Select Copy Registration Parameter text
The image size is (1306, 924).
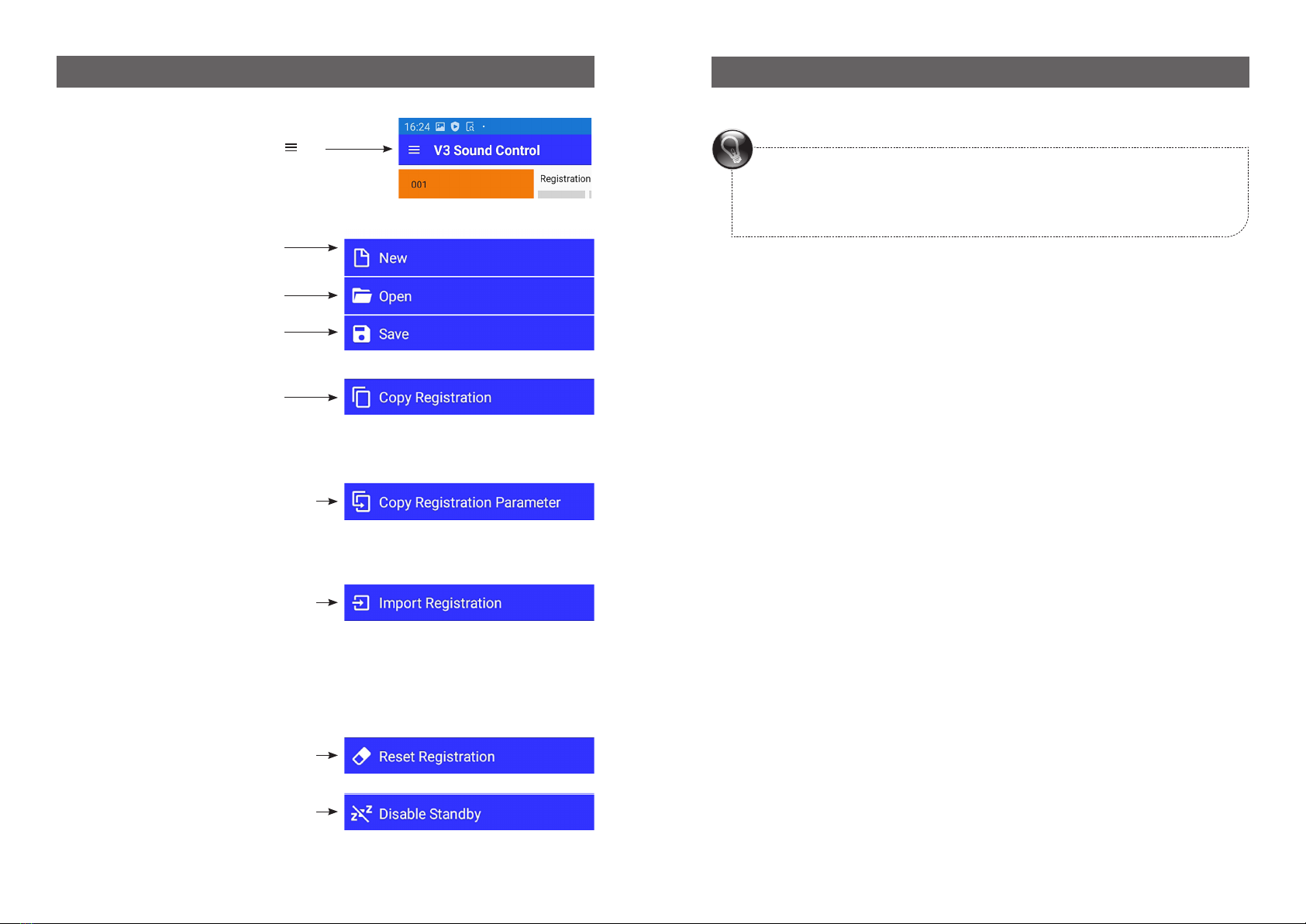(x=469, y=502)
